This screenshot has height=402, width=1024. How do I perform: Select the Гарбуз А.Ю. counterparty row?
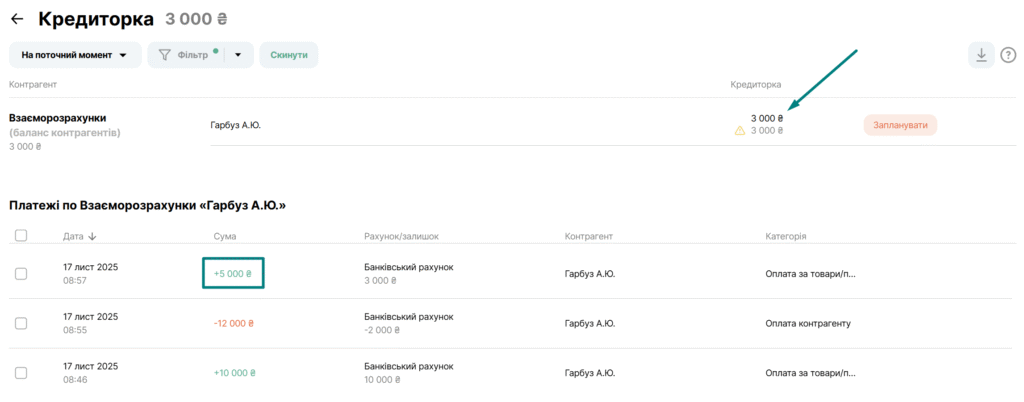[236, 125]
